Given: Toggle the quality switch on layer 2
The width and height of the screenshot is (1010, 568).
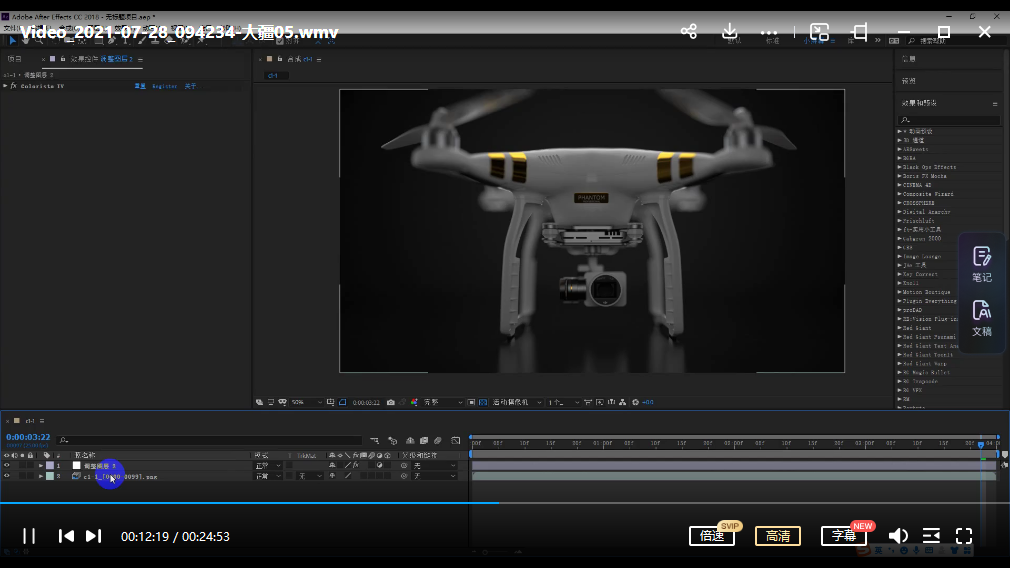Looking at the screenshot, I should coord(348,477).
